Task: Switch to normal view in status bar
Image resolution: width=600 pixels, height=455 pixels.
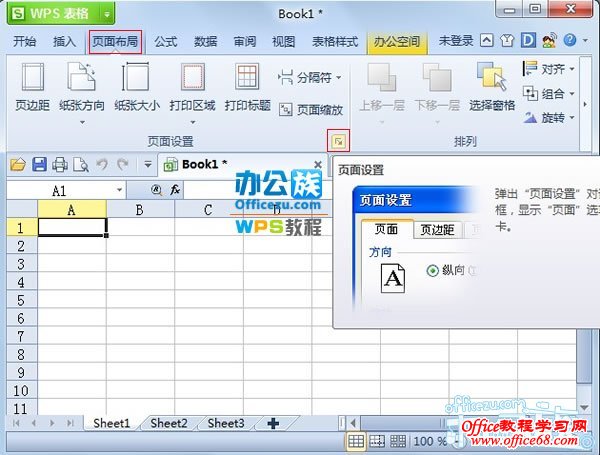Action: pyautogui.click(x=356, y=441)
